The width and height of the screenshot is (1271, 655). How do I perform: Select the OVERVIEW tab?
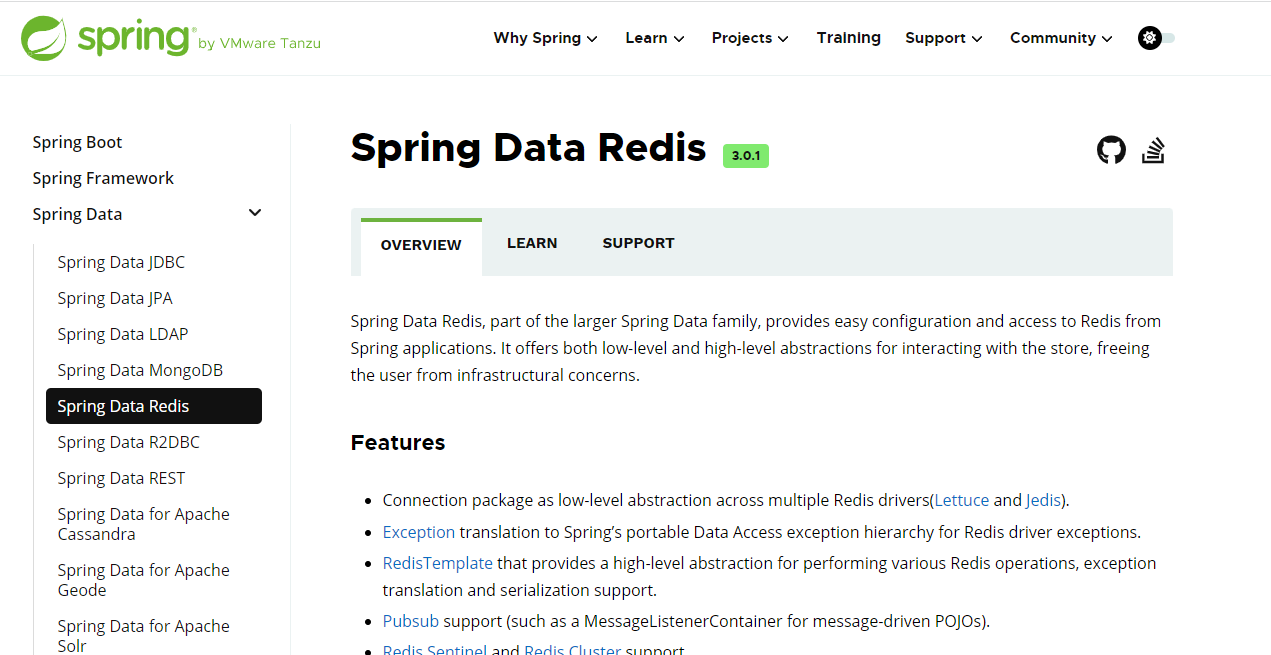[421, 245]
